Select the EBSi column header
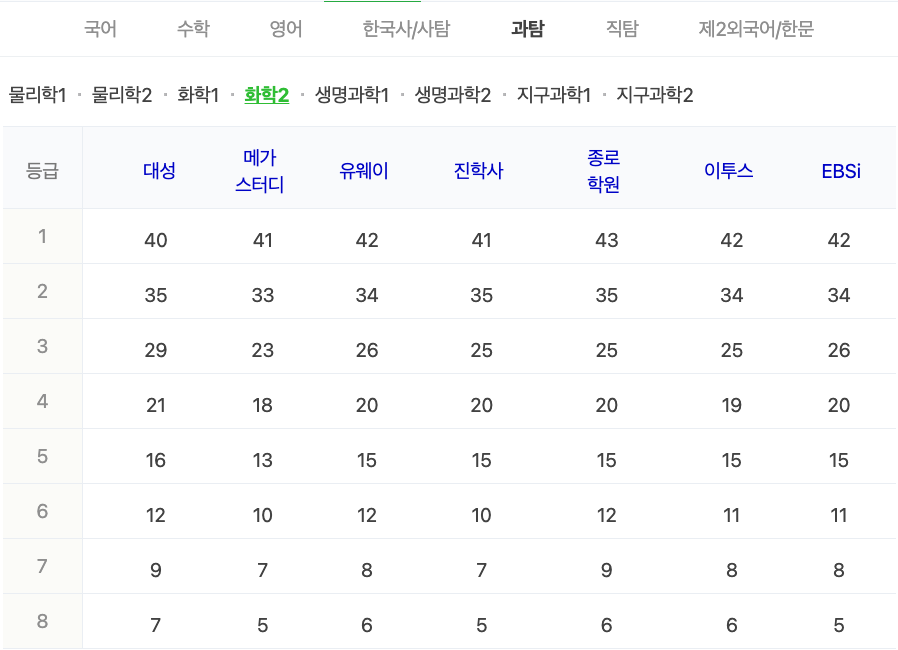The width and height of the screenshot is (898, 650). (x=840, y=170)
